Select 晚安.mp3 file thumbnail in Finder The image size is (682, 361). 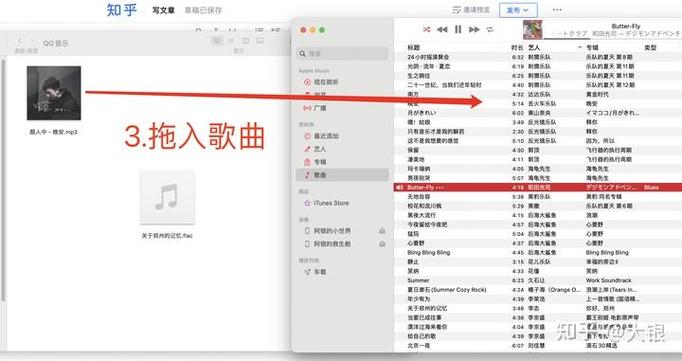click(x=53, y=93)
